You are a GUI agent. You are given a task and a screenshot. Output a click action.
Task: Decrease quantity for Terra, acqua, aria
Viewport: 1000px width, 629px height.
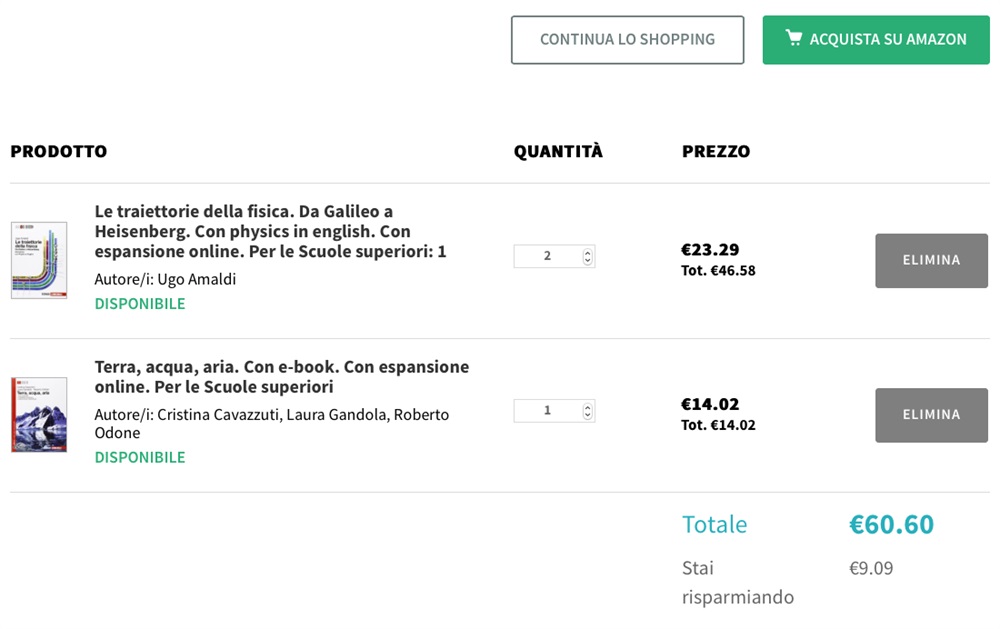[x=588, y=415]
